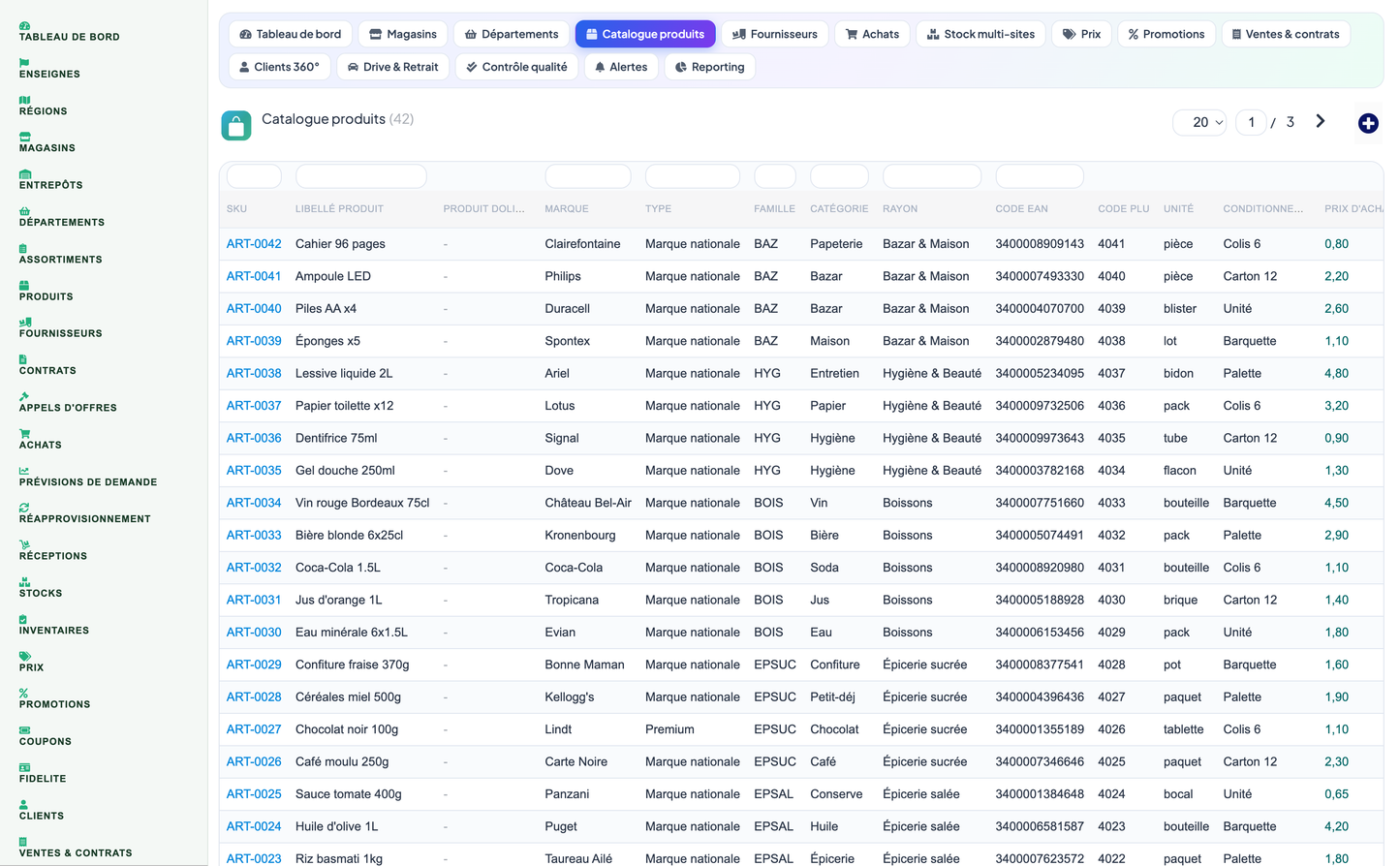Click the Entrepôts warehouse icon in sidebar
1400x866 pixels.
coord(24,174)
